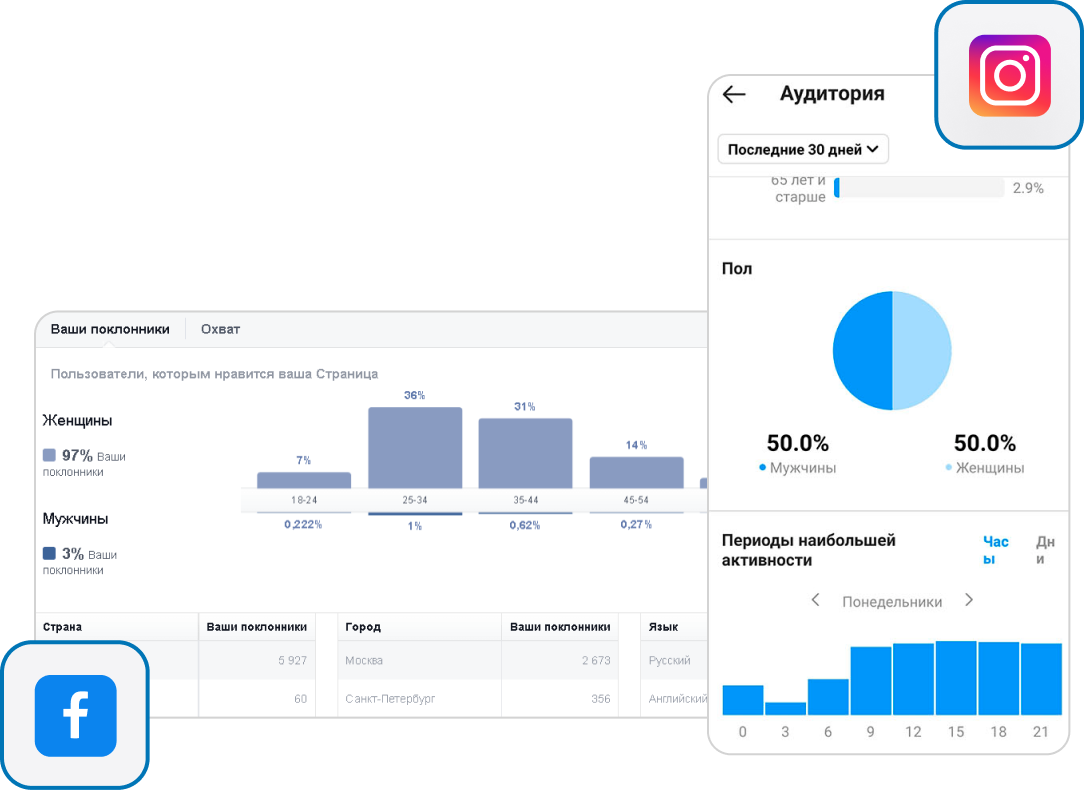
Task: Click the Женщины light blue legend square
Action: click(49, 455)
